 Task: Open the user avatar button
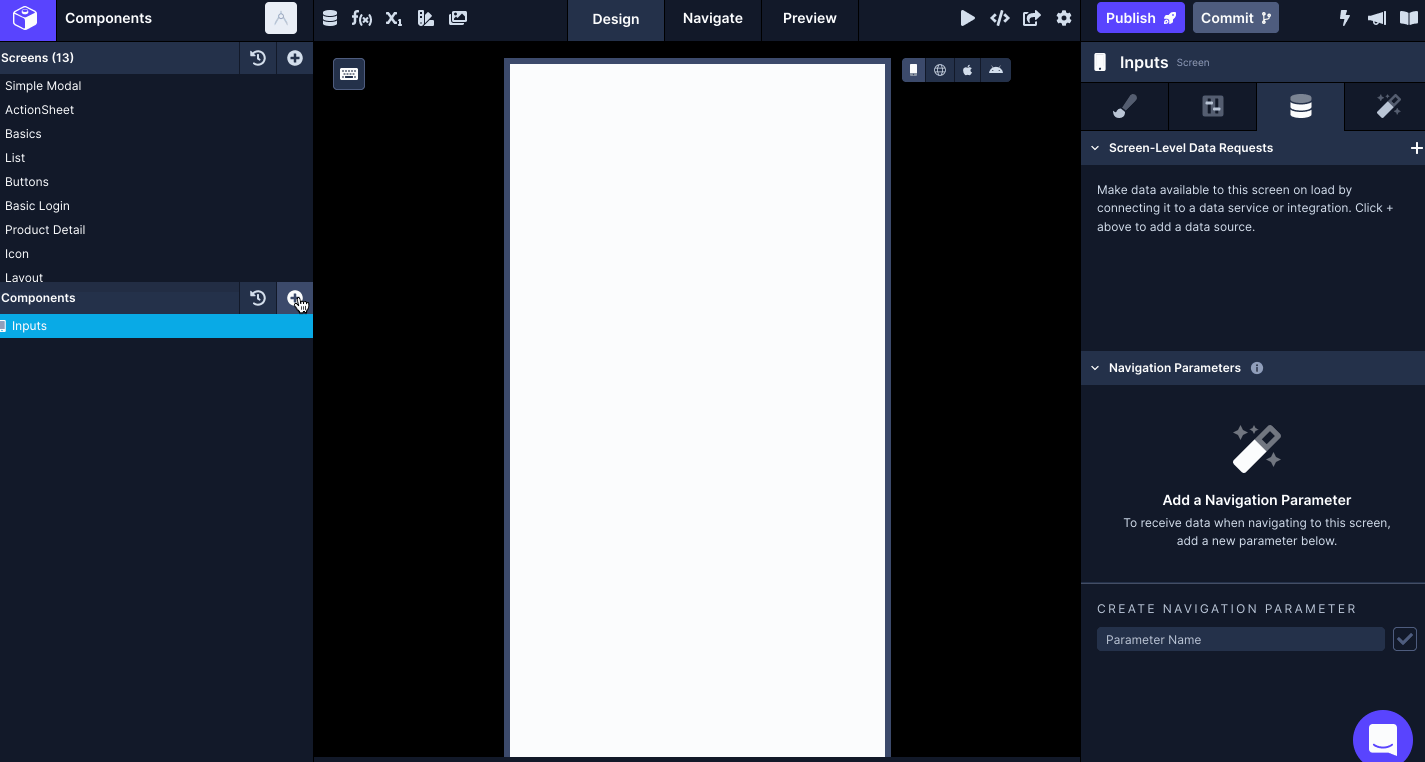[281, 18]
